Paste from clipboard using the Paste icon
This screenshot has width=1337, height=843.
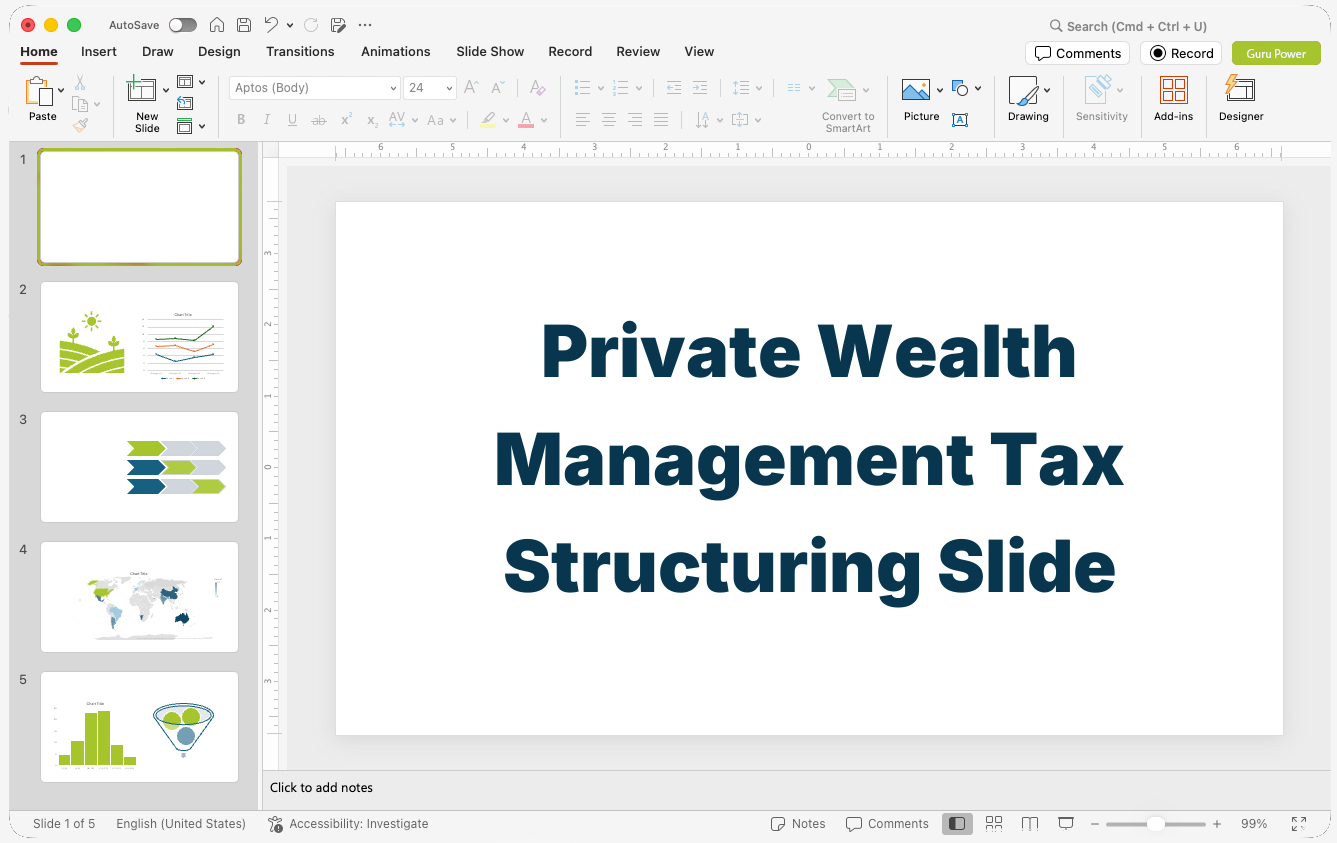(40, 92)
